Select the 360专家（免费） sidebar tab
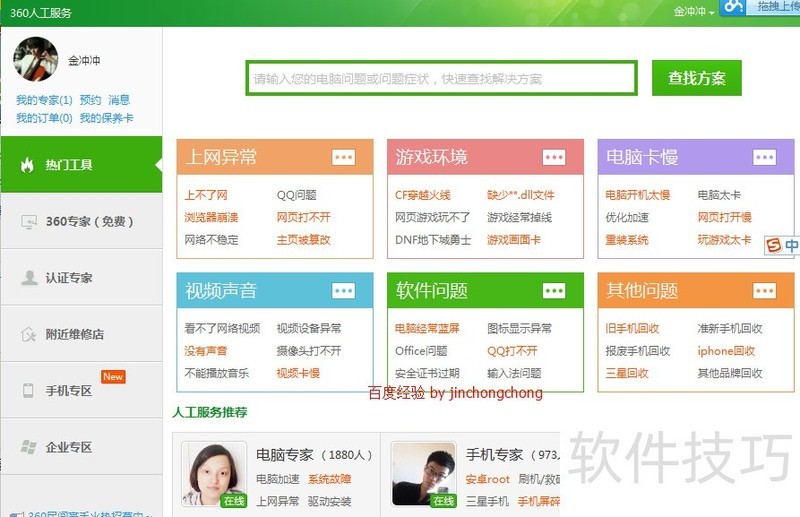 coord(82,221)
